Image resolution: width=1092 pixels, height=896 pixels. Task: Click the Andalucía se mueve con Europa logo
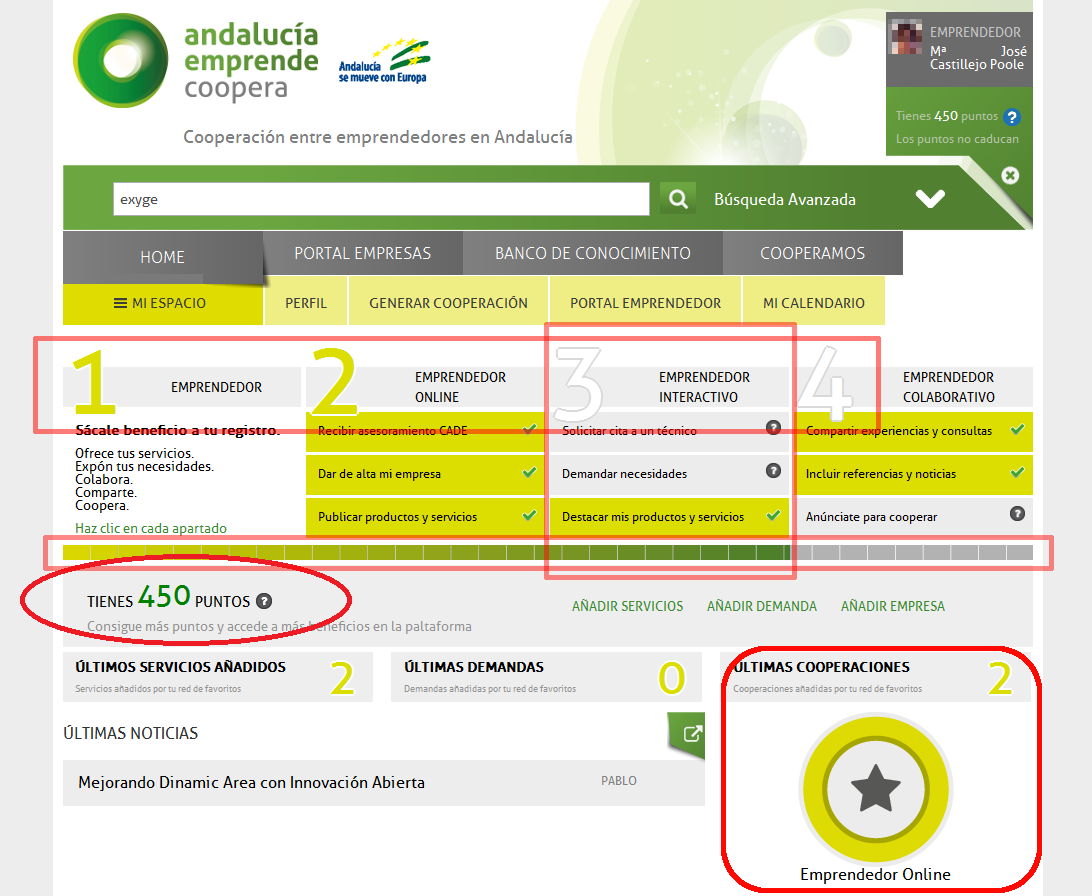[384, 61]
